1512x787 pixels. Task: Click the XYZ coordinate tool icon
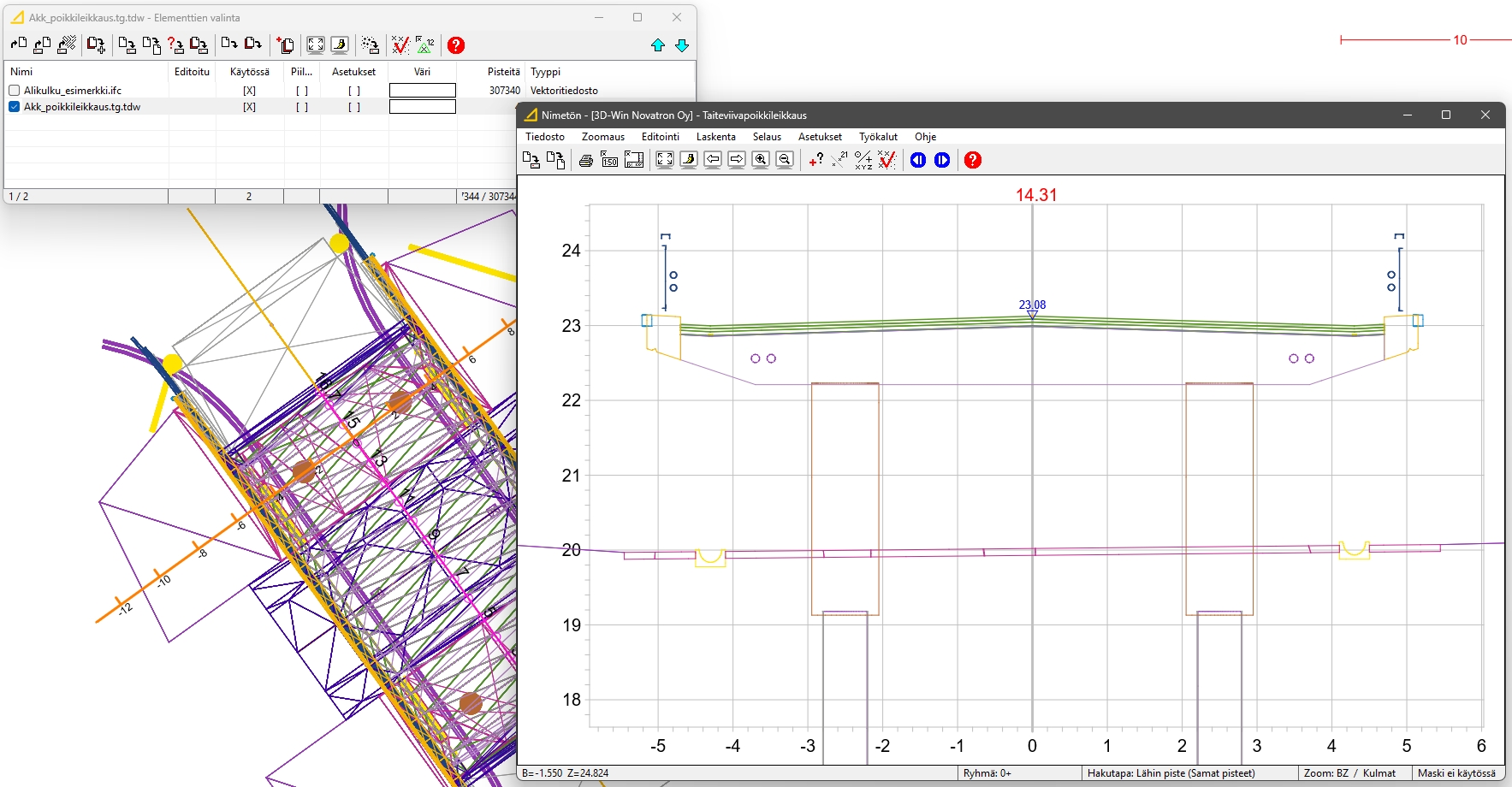pos(863,160)
